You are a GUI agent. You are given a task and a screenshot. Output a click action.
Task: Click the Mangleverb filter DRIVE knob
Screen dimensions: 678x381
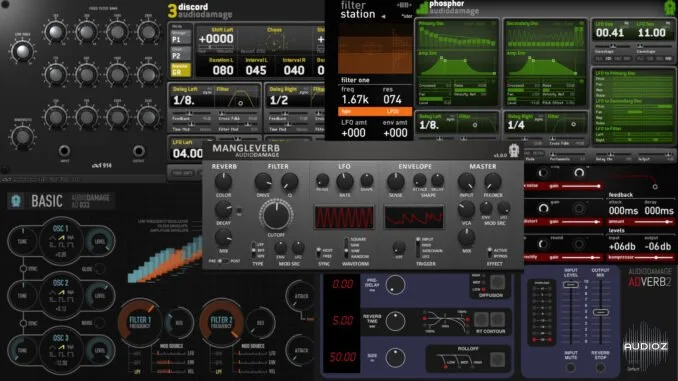coord(263,182)
